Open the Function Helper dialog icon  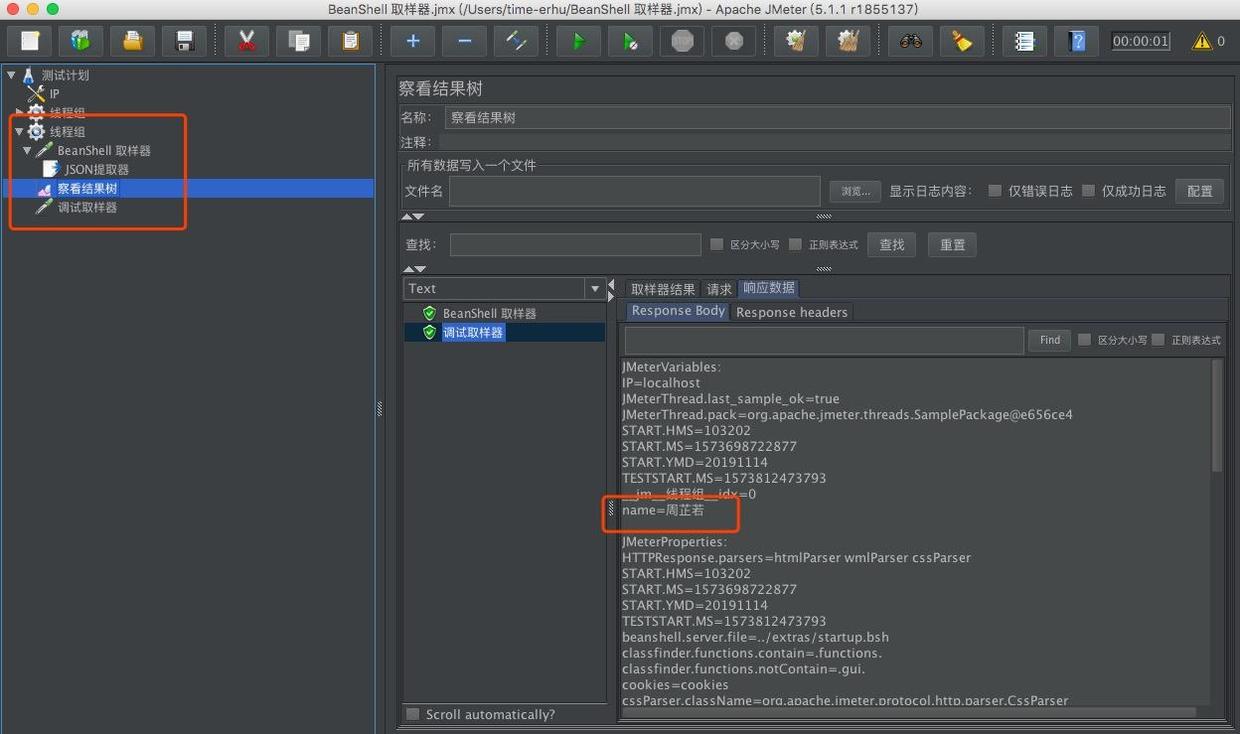click(1024, 41)
